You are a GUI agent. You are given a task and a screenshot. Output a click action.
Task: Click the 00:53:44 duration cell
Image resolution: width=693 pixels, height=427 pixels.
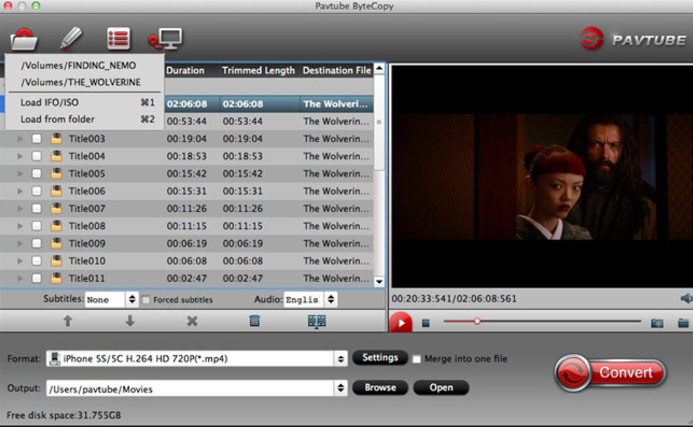[x=187, y=121]
